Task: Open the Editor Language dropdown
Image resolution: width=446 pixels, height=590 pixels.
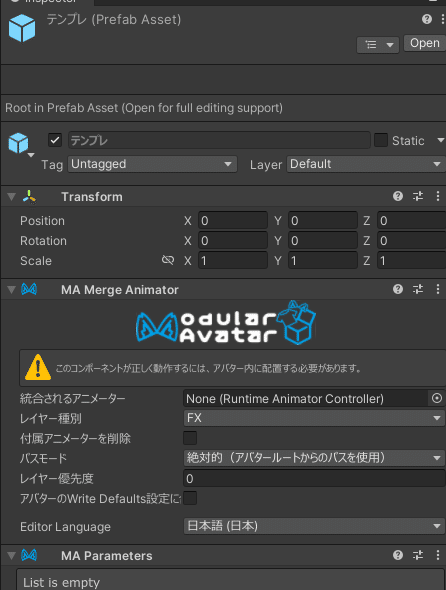Action: [314, 526]
